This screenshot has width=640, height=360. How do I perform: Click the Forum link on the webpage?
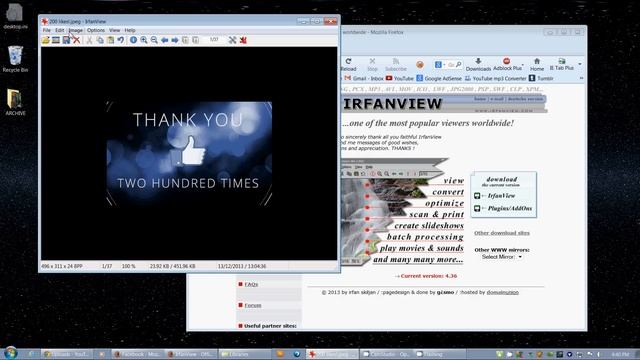pyautogui.click(x=253, y=305)
